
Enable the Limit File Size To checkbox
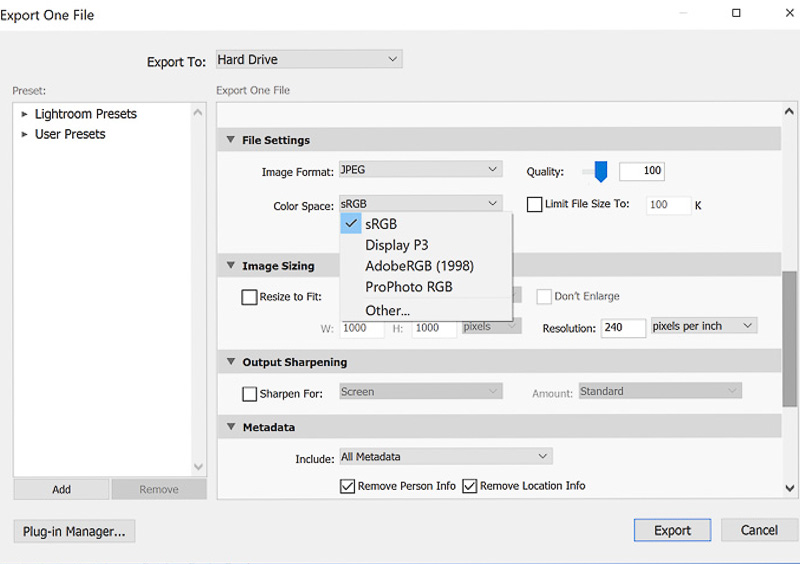(534, 204)
